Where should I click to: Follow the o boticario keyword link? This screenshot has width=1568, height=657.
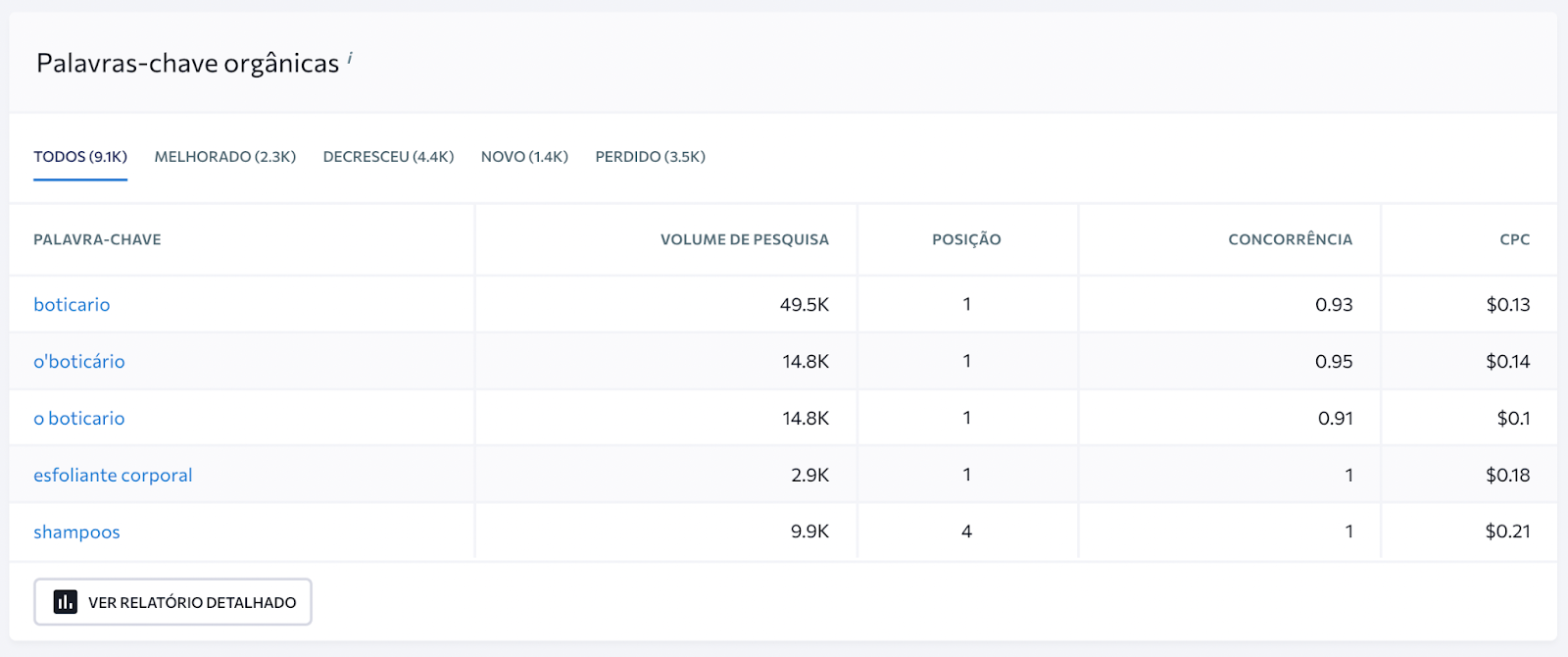pyautogui.click(x=79, y=419)
